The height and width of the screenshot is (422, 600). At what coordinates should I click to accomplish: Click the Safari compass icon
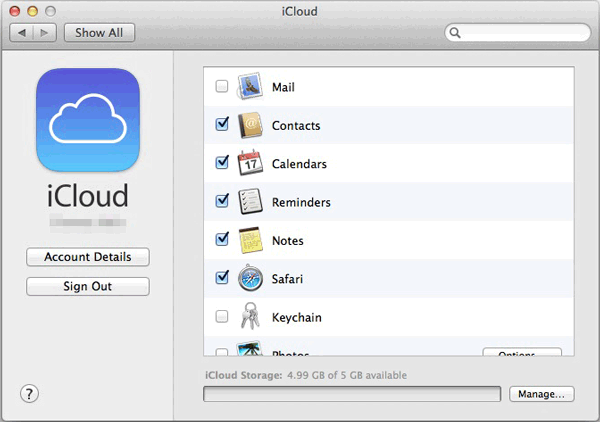tap(250, 278)
